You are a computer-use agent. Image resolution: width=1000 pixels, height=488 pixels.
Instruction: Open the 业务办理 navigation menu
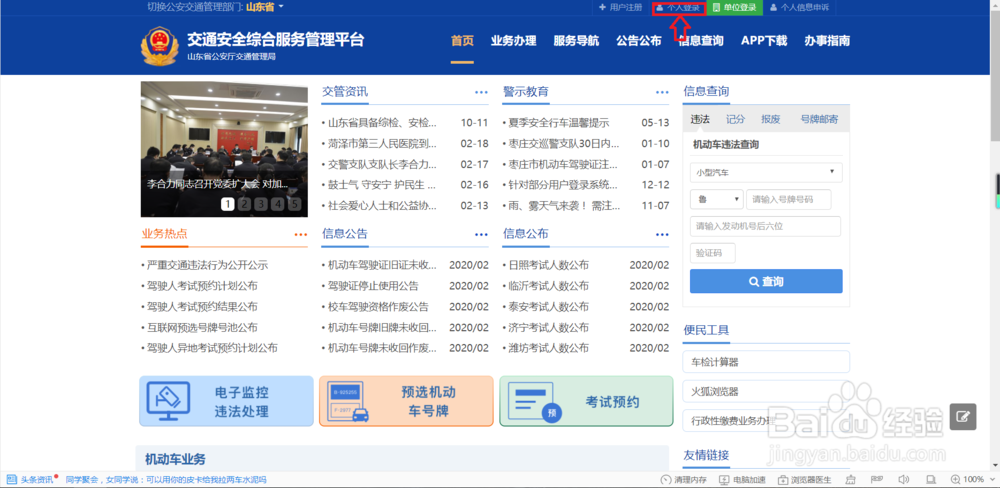pos(513,41)
